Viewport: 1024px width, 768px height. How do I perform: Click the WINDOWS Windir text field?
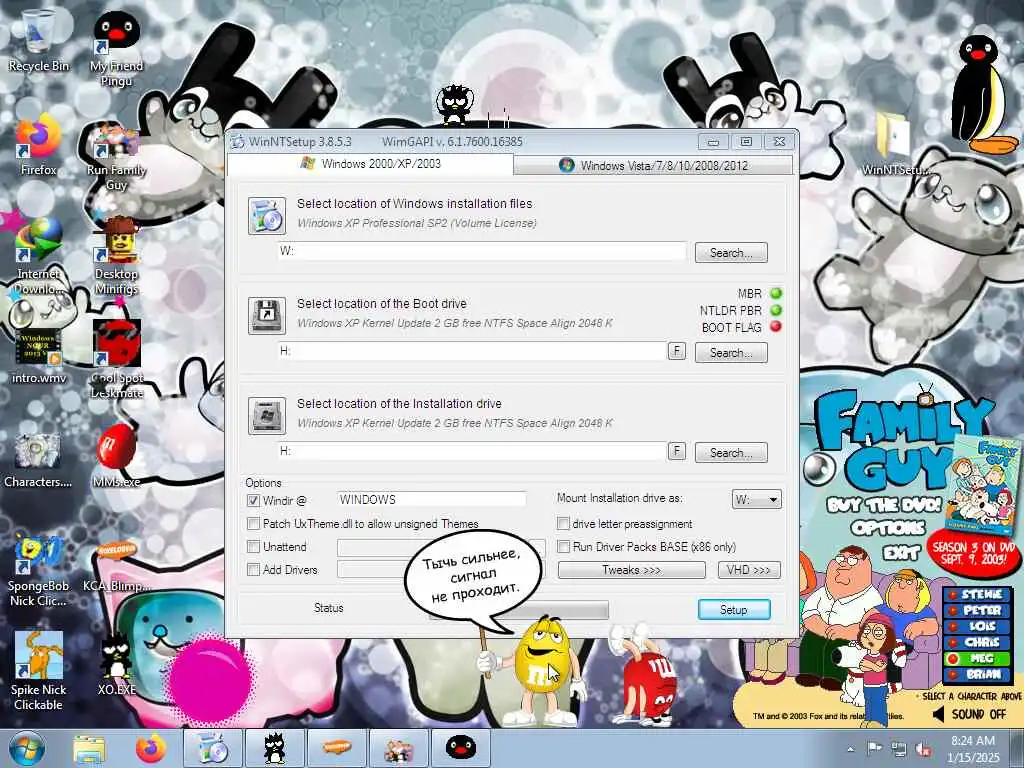[x=432, y=500]
